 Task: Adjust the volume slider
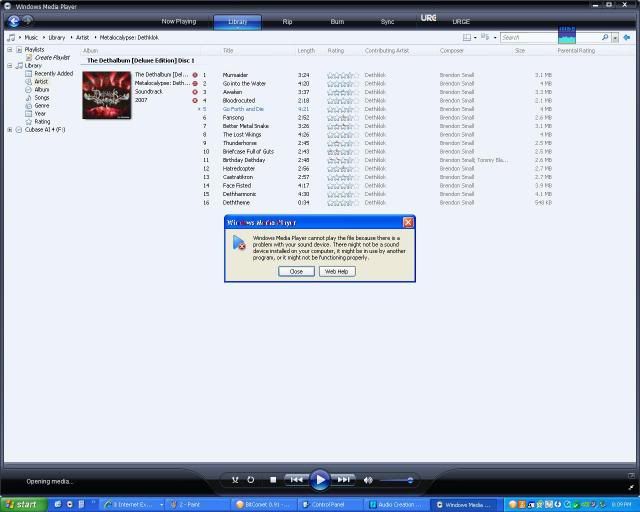(397, 480)
